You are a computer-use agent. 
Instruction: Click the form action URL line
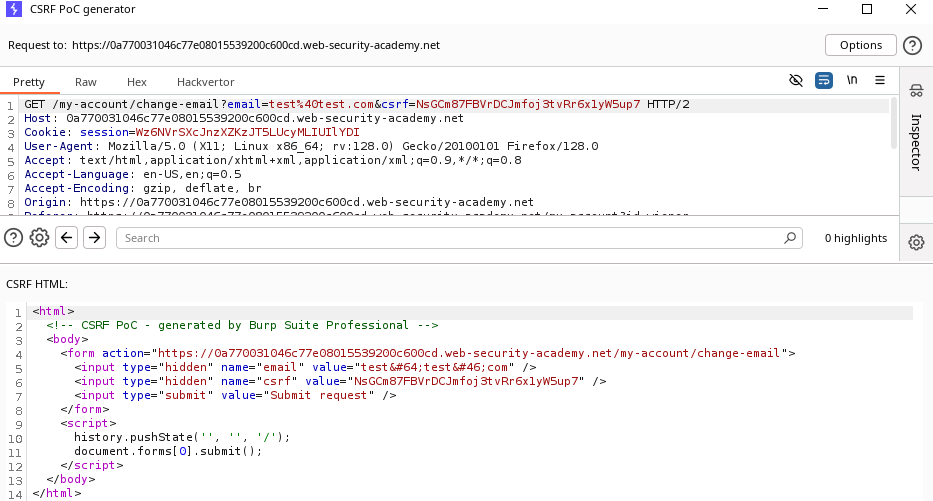428,353
